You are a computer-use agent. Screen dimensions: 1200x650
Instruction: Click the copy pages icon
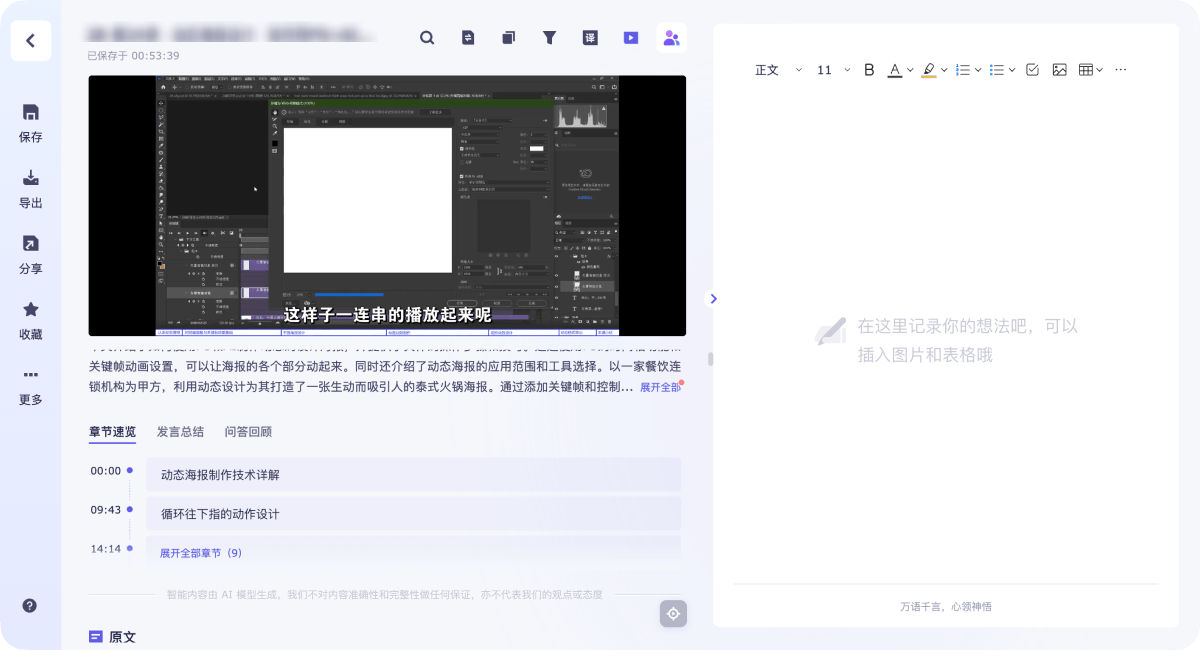509,38
